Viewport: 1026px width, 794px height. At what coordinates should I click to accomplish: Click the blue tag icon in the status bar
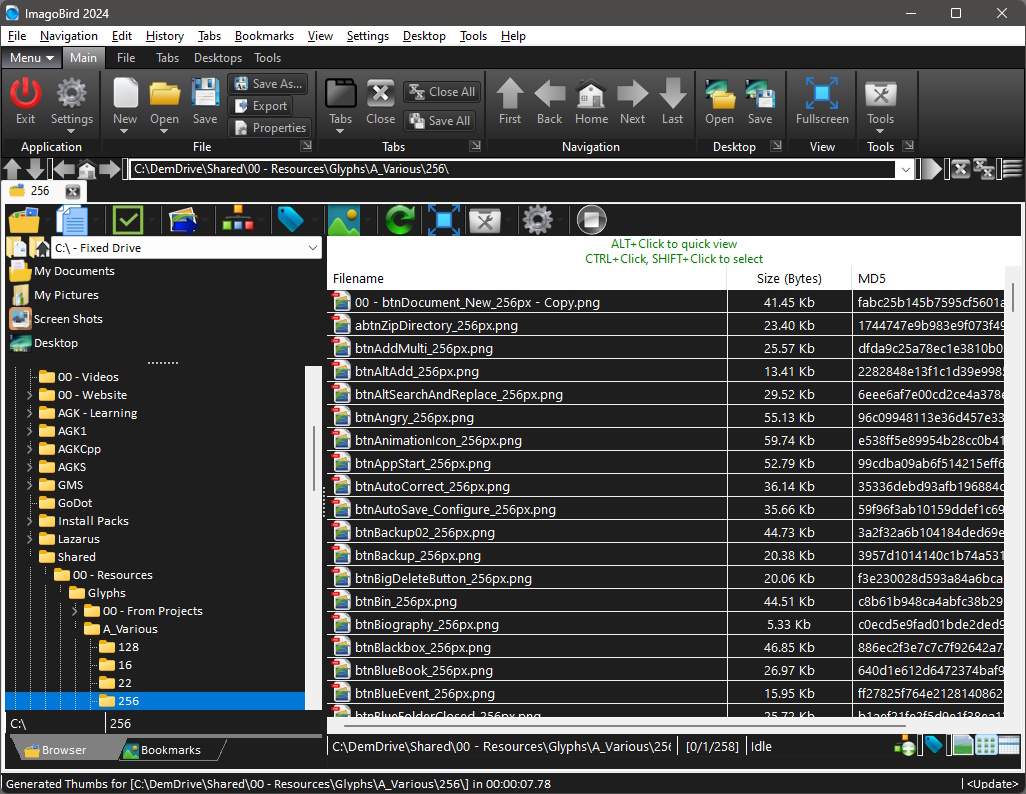pos(934,745)
